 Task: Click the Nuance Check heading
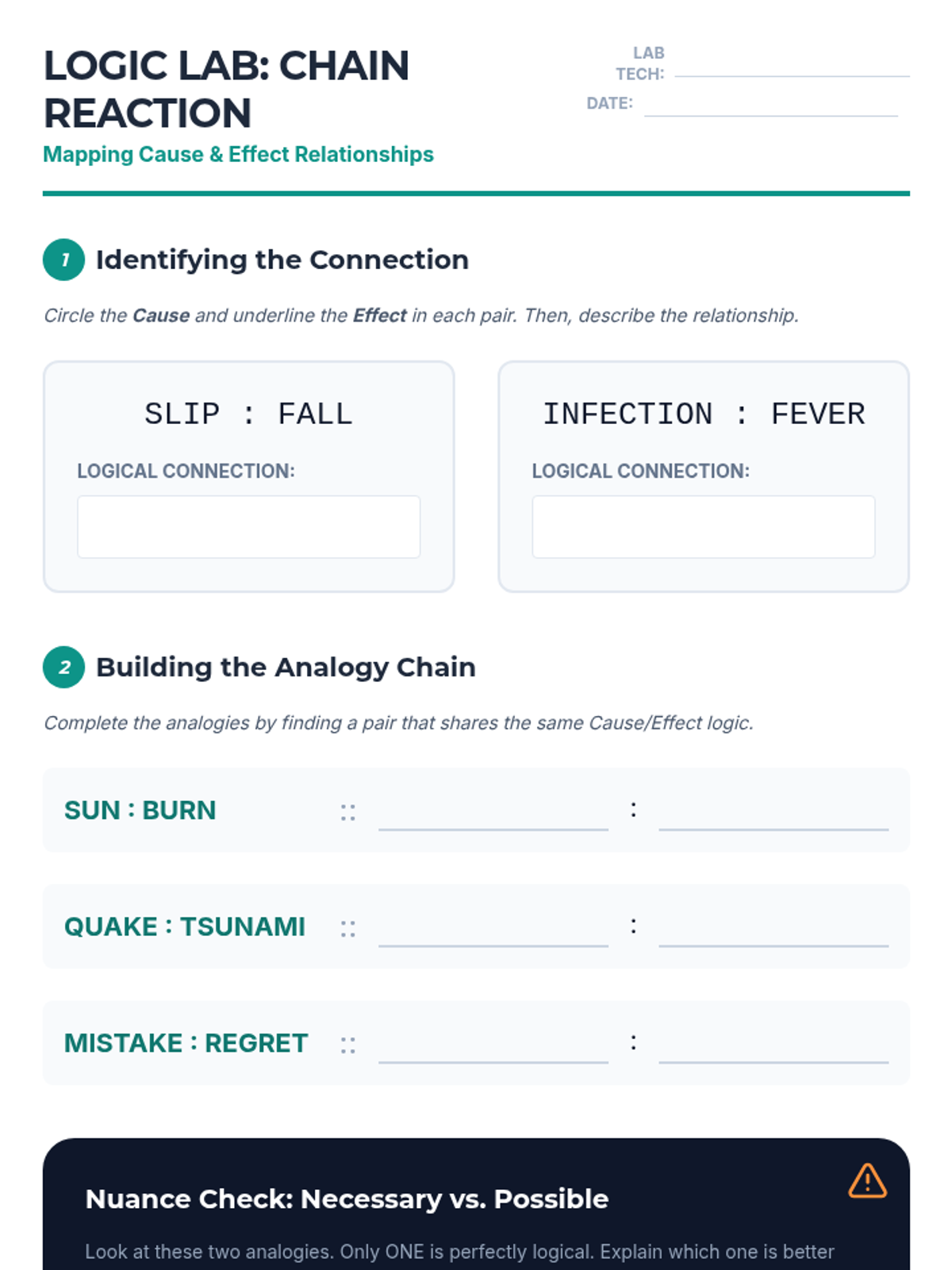347,1199
